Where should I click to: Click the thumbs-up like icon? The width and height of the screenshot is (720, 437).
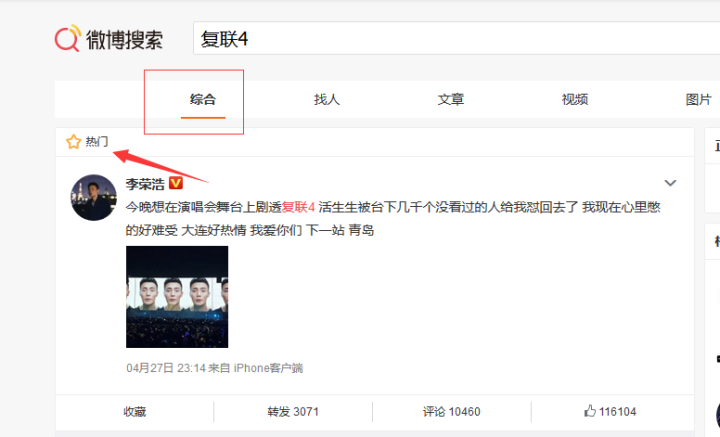pos(590,411)
